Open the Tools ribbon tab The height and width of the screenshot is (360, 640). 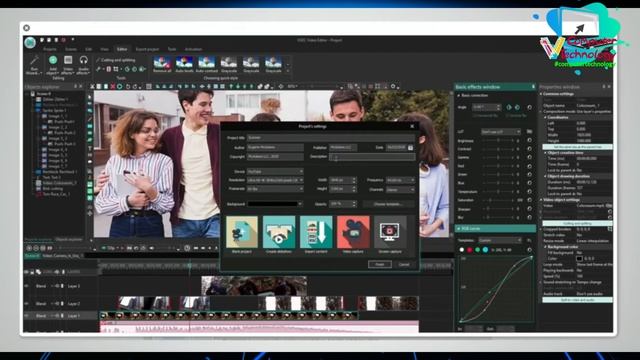[172, 49]
